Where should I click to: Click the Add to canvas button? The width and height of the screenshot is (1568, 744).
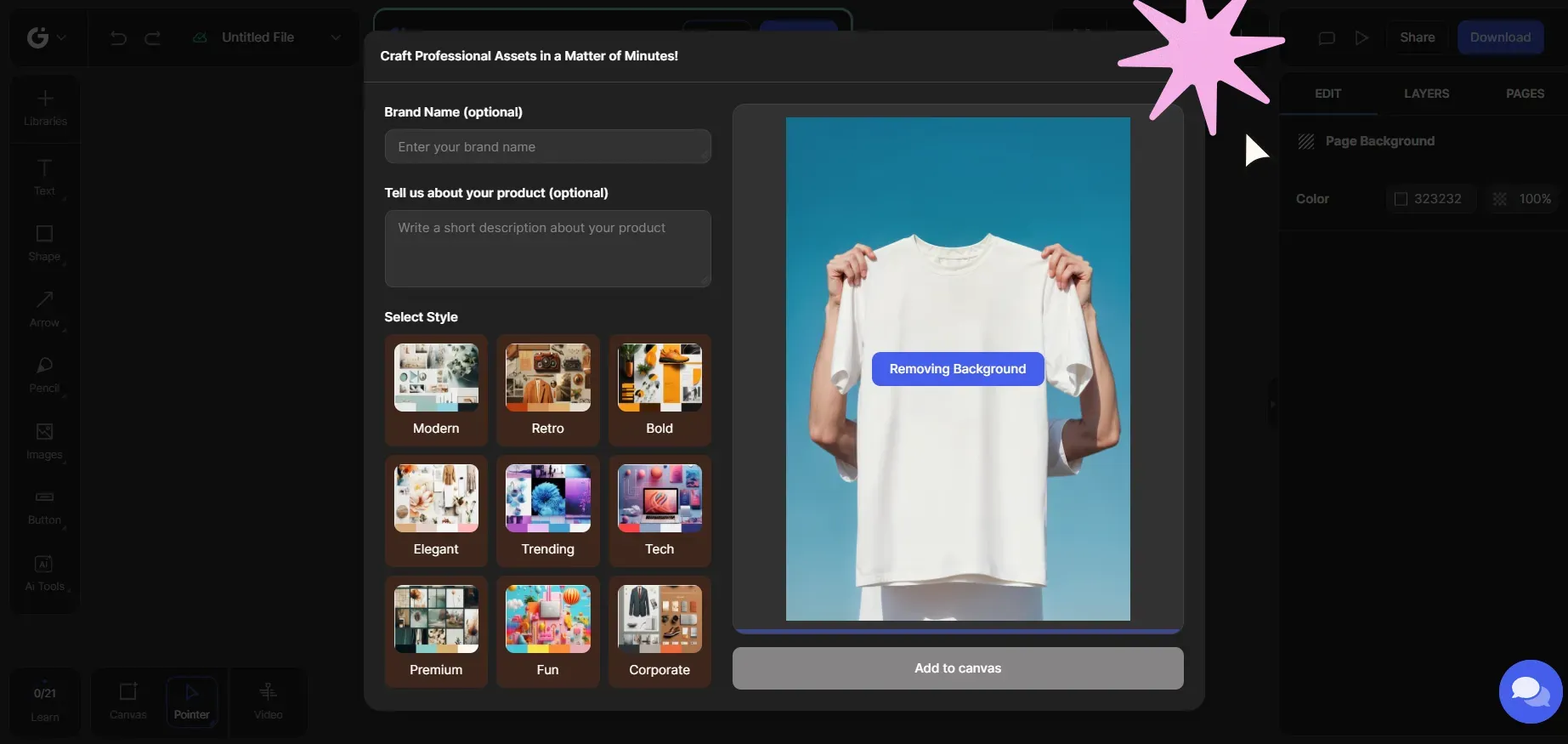click(958, 668)
